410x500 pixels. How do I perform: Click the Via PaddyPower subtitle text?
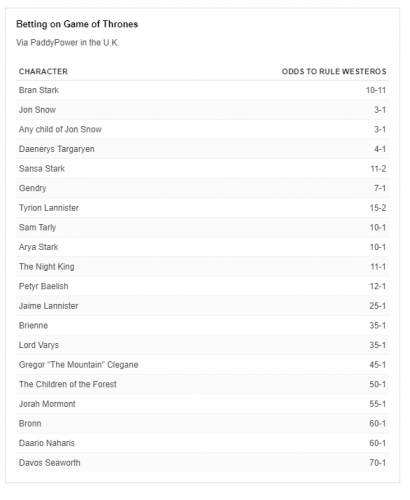68,43
